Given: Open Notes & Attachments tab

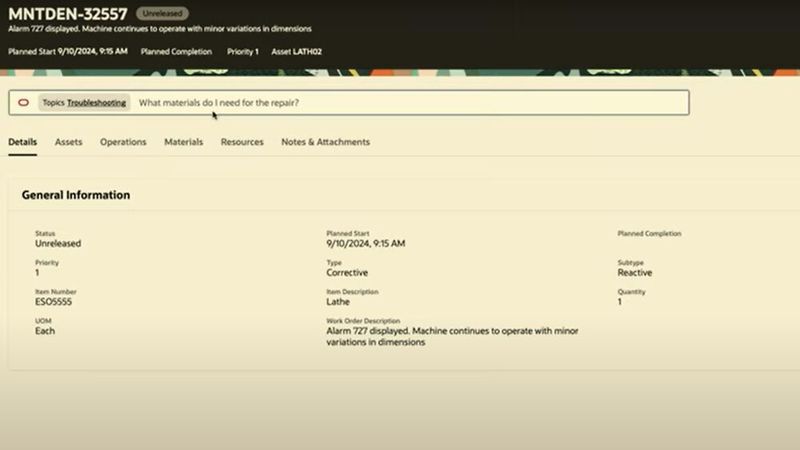Looking at the screenshot, I should (x=325, y=142).
